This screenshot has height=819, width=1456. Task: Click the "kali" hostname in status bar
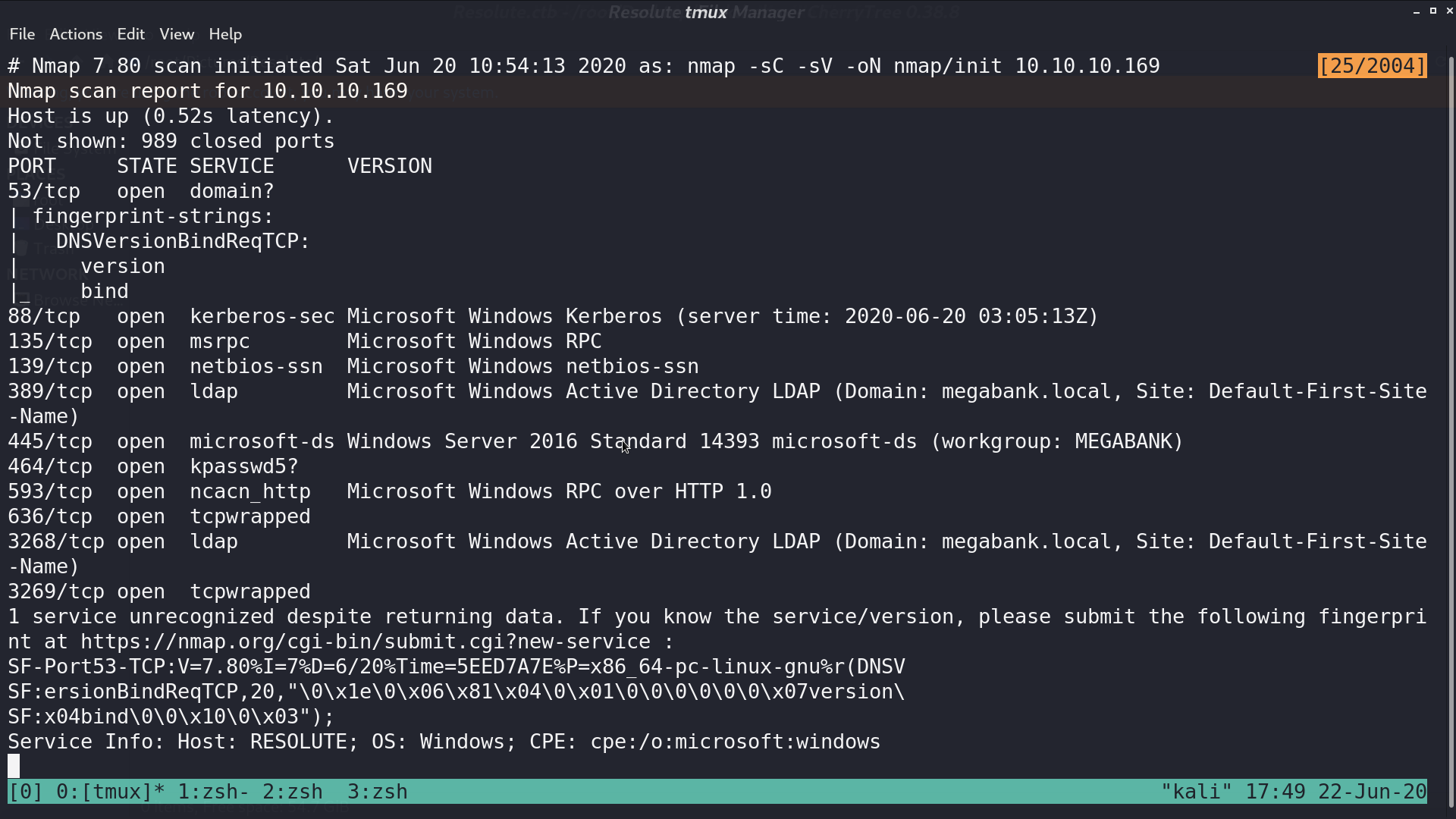[x=1197, y=792]
